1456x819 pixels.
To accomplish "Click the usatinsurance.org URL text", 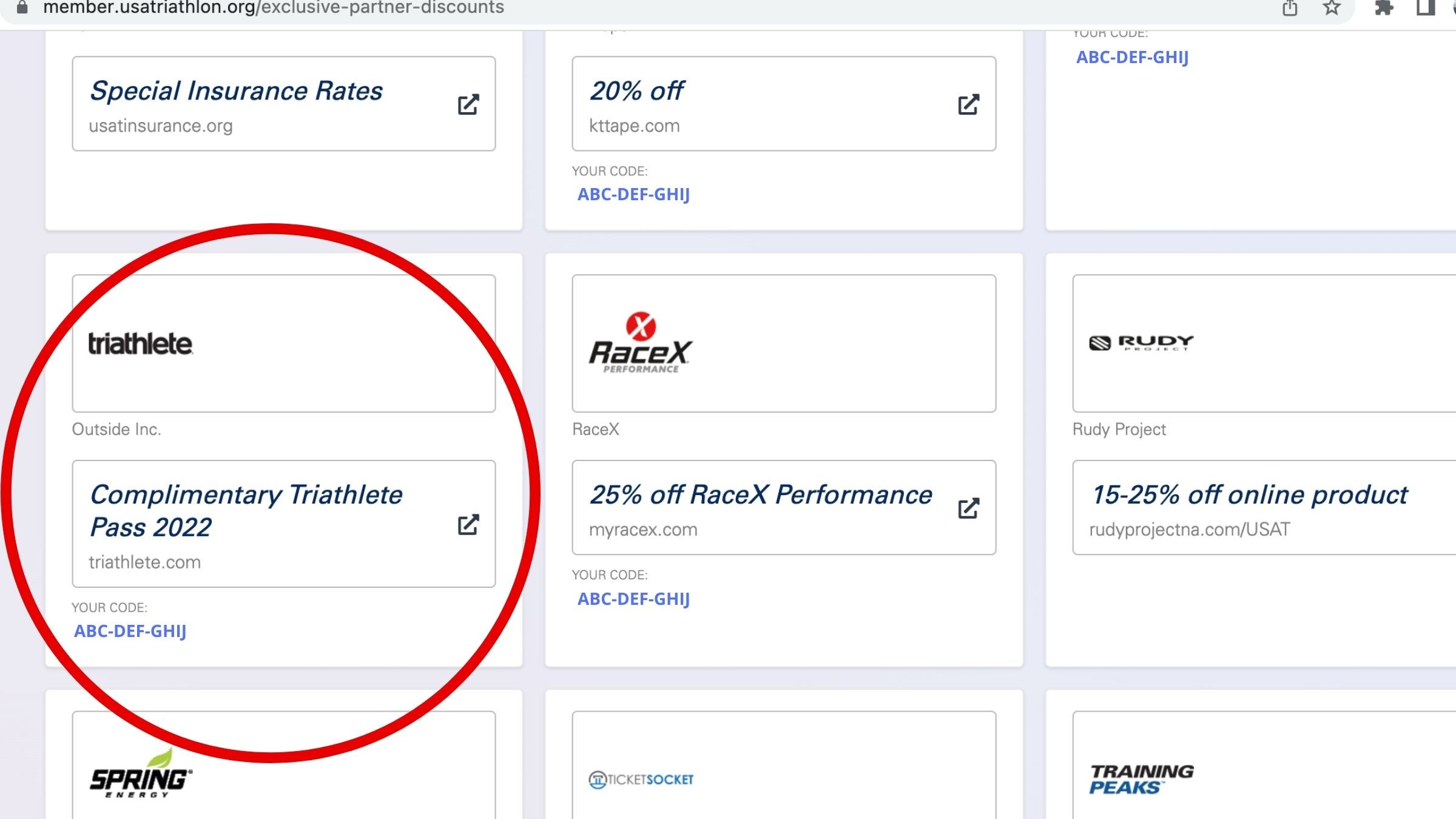I will tap(161, 126).
